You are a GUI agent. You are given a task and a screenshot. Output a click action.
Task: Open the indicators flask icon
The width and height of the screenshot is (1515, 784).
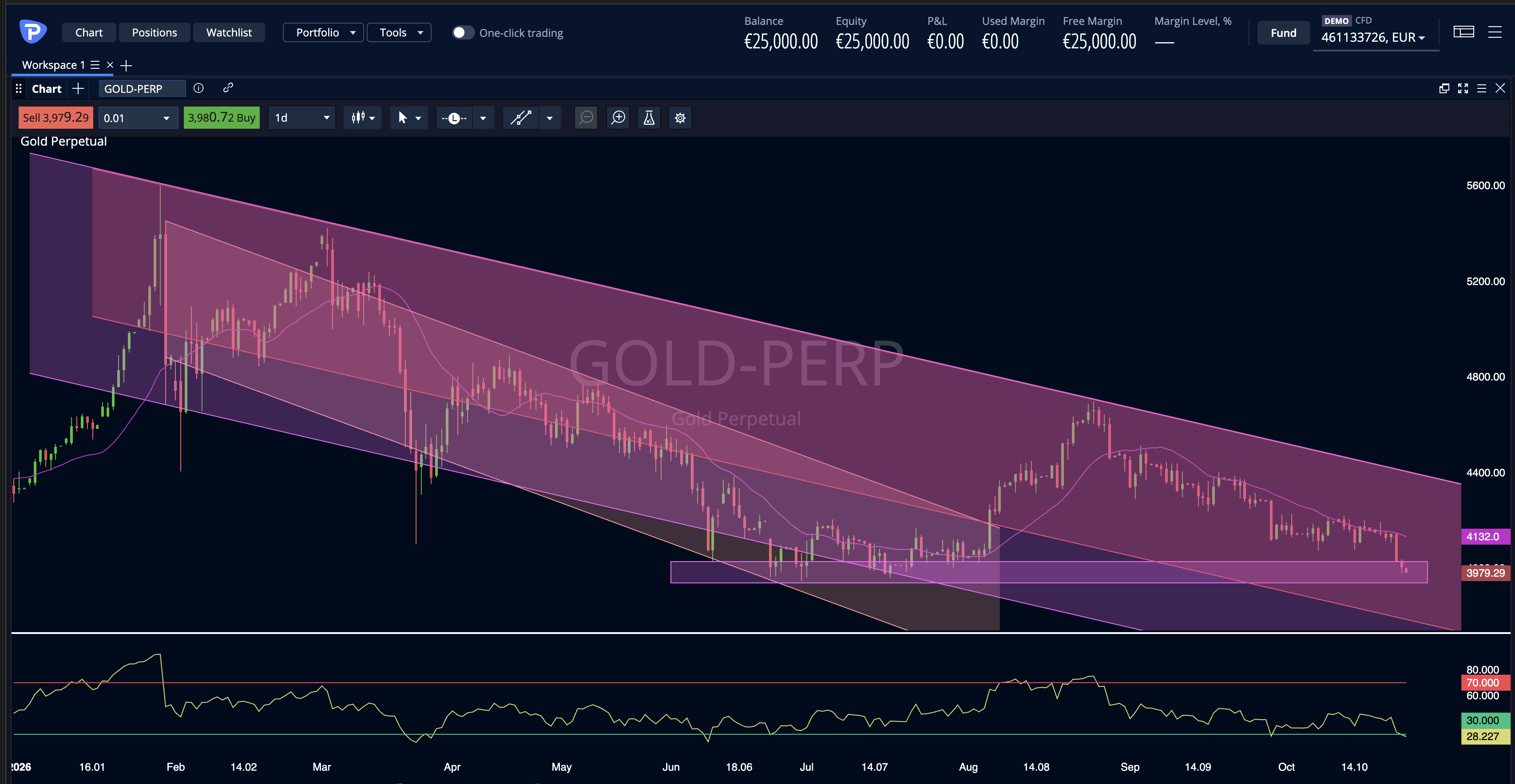(649, 118)
